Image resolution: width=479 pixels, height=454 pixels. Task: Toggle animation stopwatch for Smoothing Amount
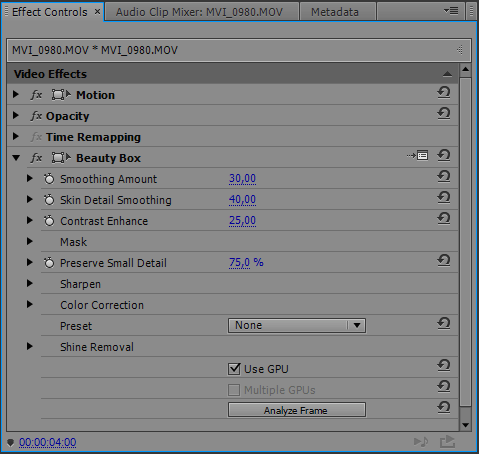[x=49, y=179]
